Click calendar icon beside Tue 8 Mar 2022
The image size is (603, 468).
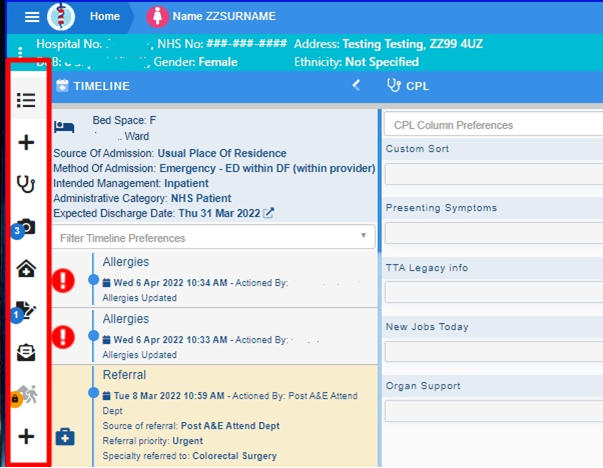click(x=107, y=396)
